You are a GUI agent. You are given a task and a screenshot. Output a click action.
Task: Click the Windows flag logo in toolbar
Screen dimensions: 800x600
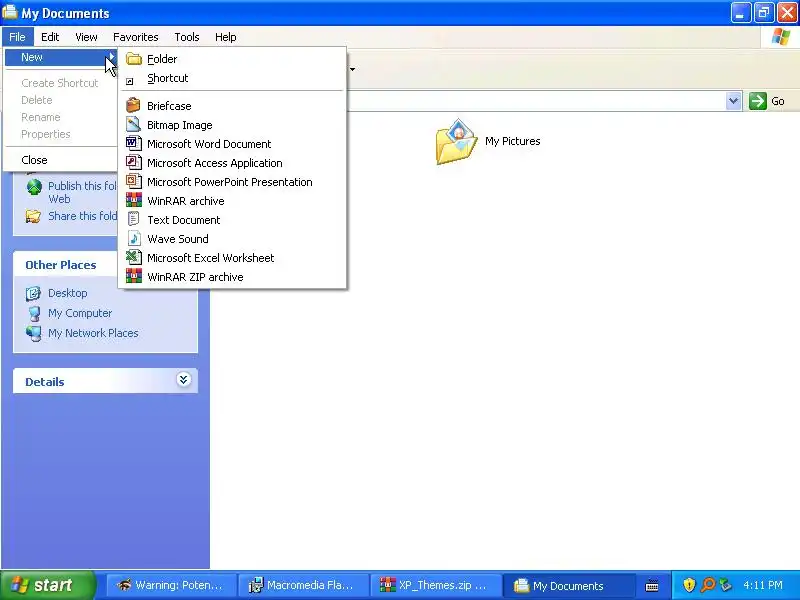[780, 37]
